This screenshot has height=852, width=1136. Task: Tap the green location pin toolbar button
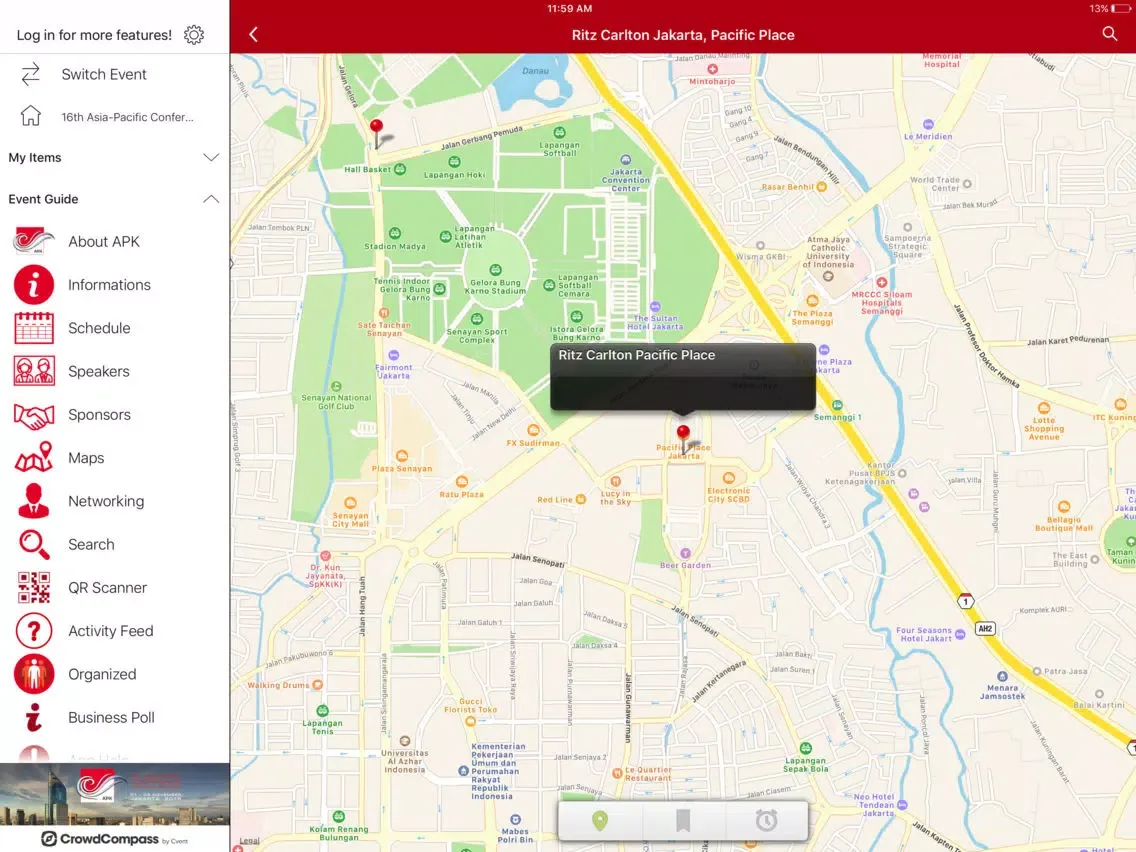(x=600, y=821)
